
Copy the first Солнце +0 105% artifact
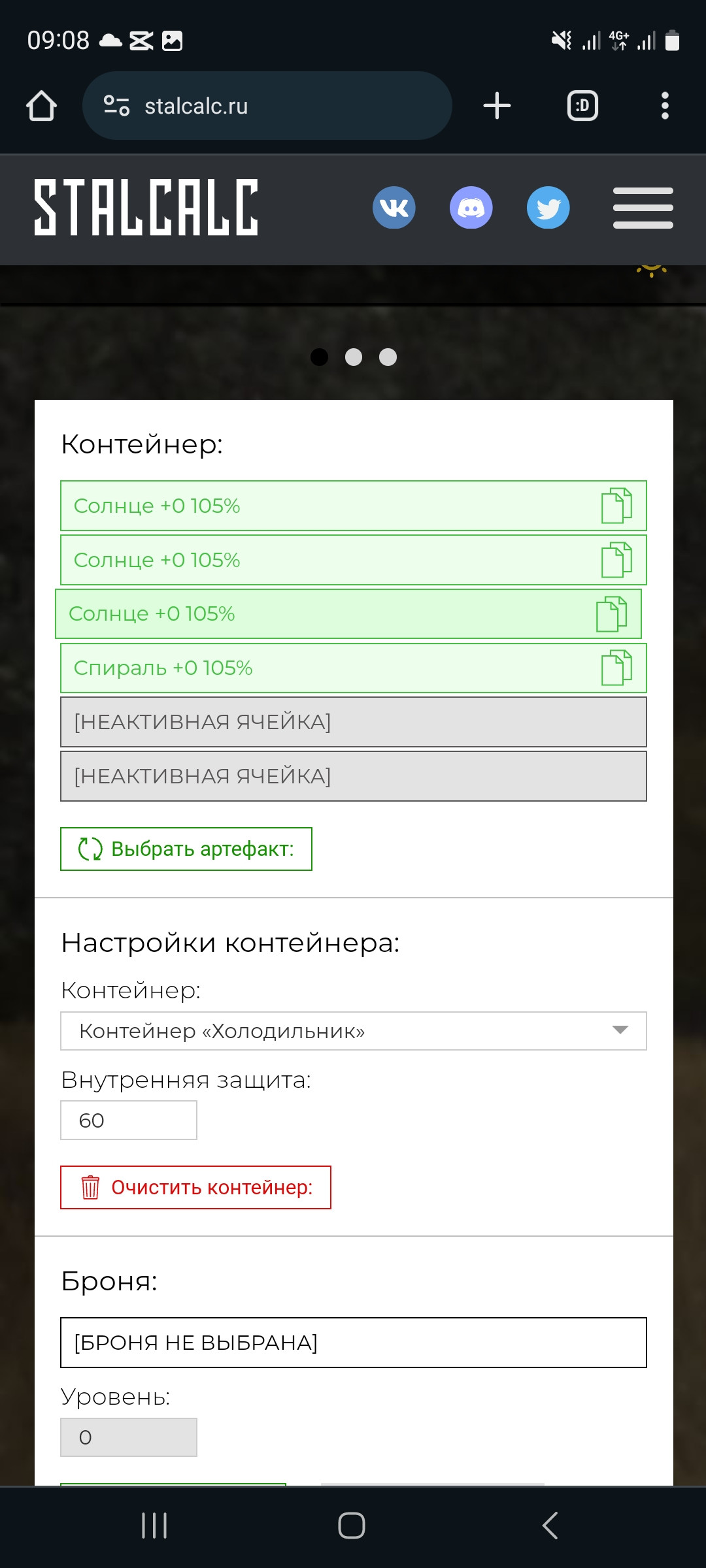616,506
